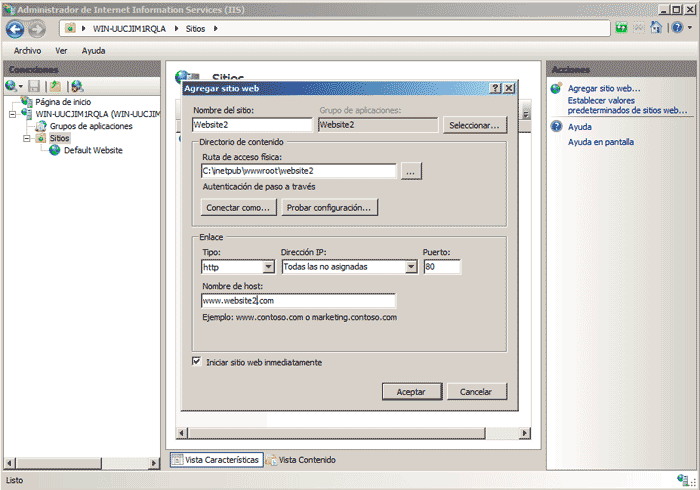Open the Tipo dropdown showing http
700x490 pixels.
pos(268,267)
